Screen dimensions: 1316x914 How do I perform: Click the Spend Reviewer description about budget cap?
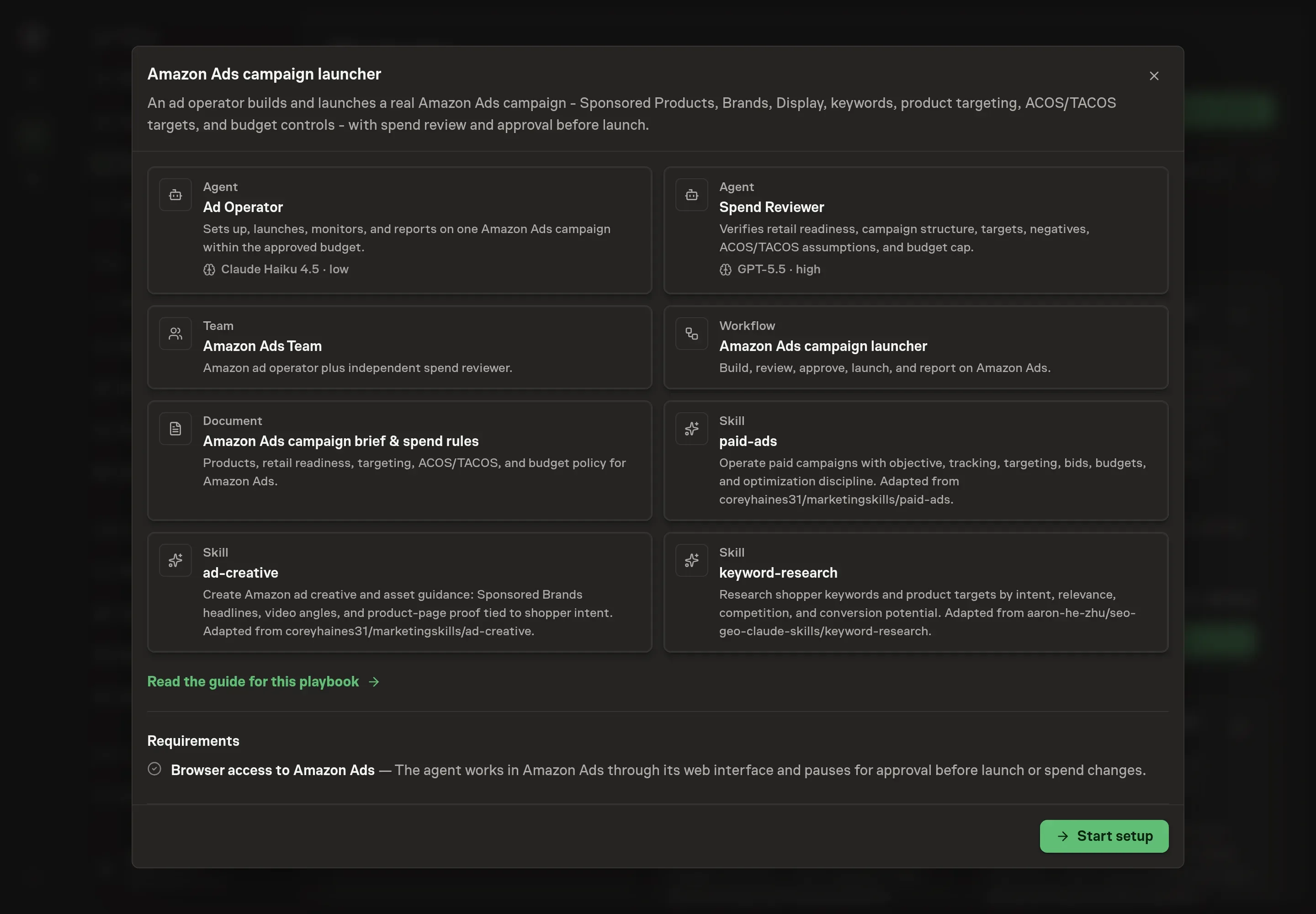click(904, 238)
